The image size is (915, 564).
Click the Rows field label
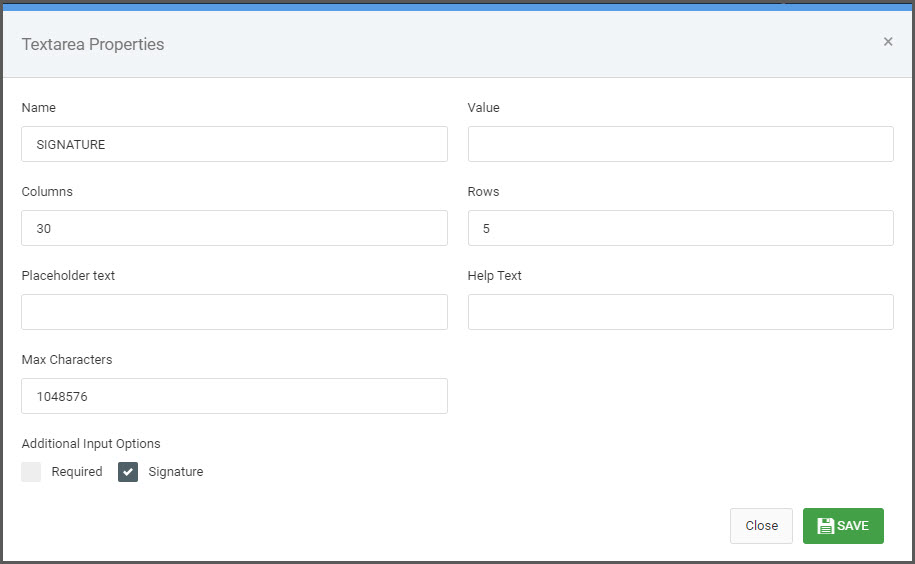point(483,191)
